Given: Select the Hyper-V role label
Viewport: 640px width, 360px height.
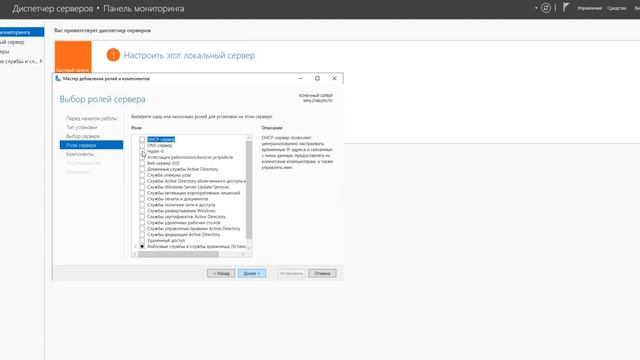Looking at the screenshot, I should click(156, 151).
